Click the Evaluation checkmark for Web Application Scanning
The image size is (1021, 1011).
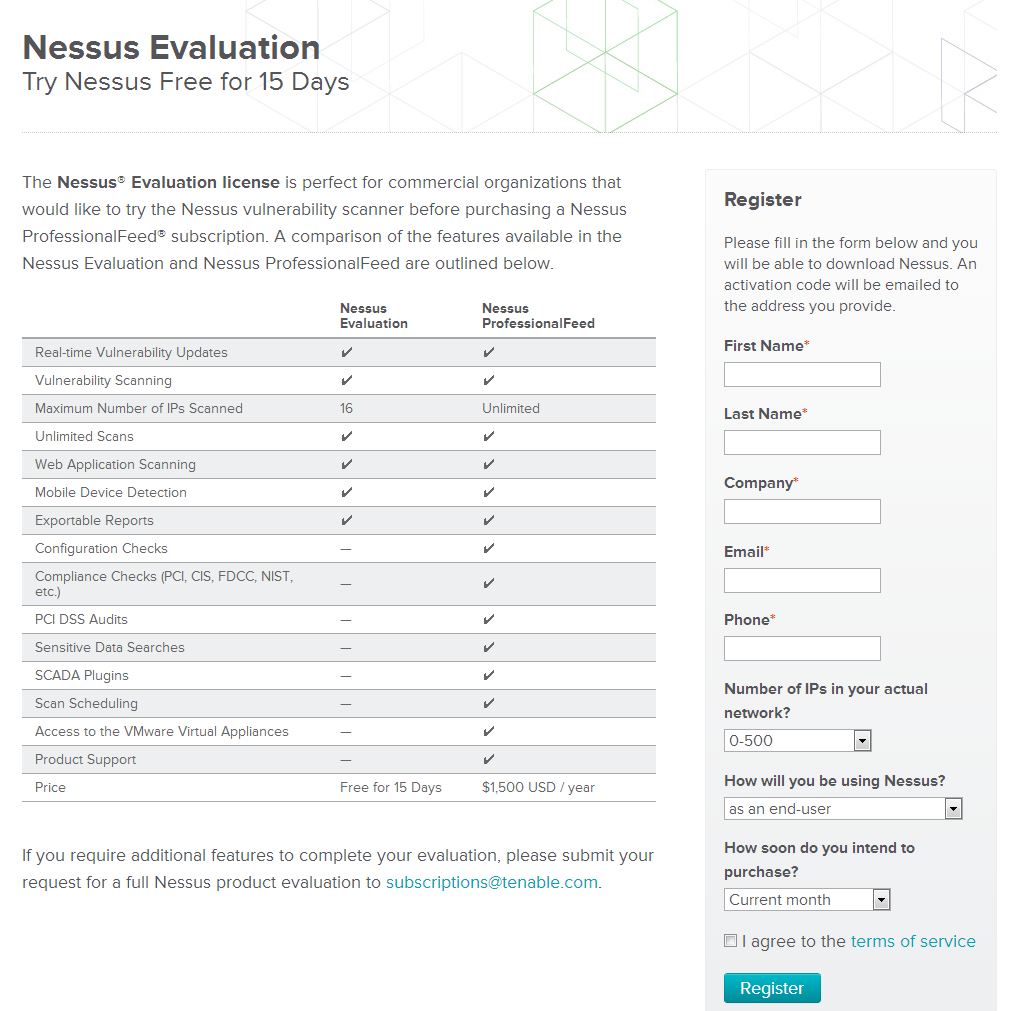[x=346, y=465]
